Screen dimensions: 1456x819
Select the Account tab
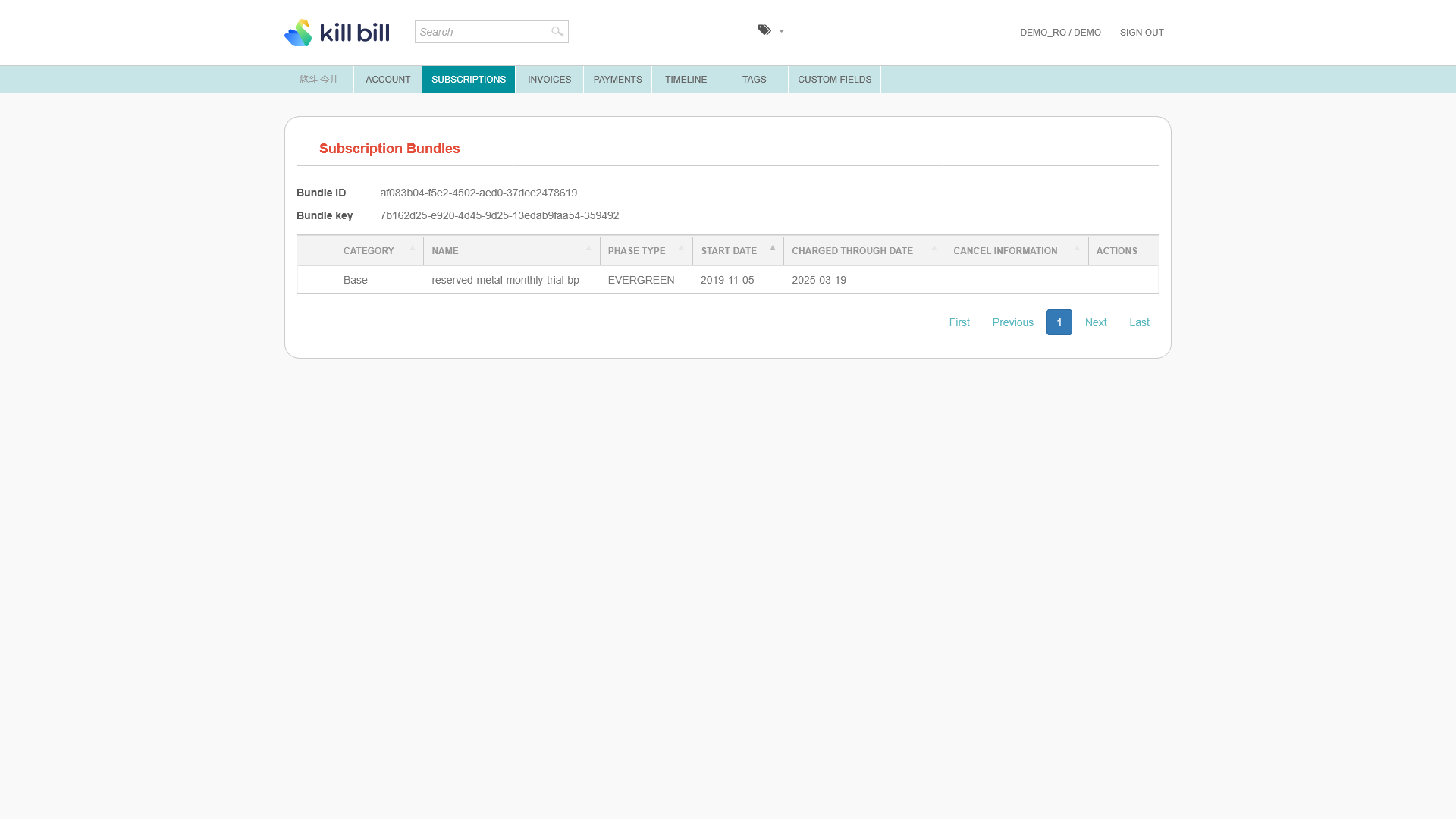point(388,80)
